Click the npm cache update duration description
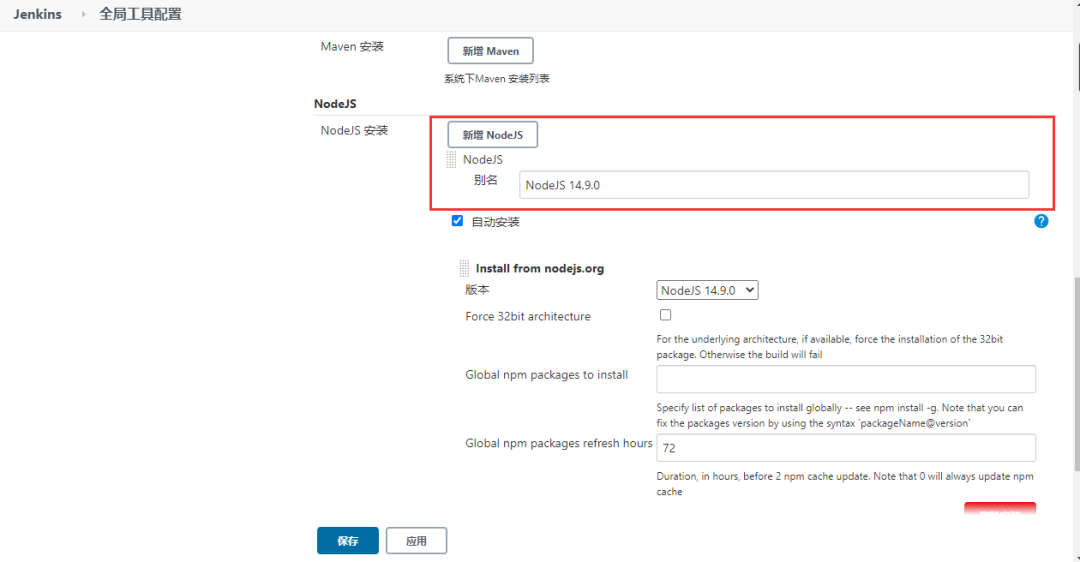Viewport: 1080px width, 562px height. tap(845, 483)
